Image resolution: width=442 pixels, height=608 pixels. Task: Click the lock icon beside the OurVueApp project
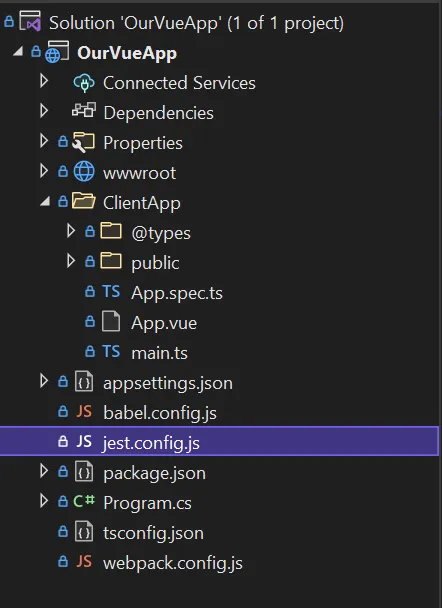pyautogui.click(x=36, y=51)
